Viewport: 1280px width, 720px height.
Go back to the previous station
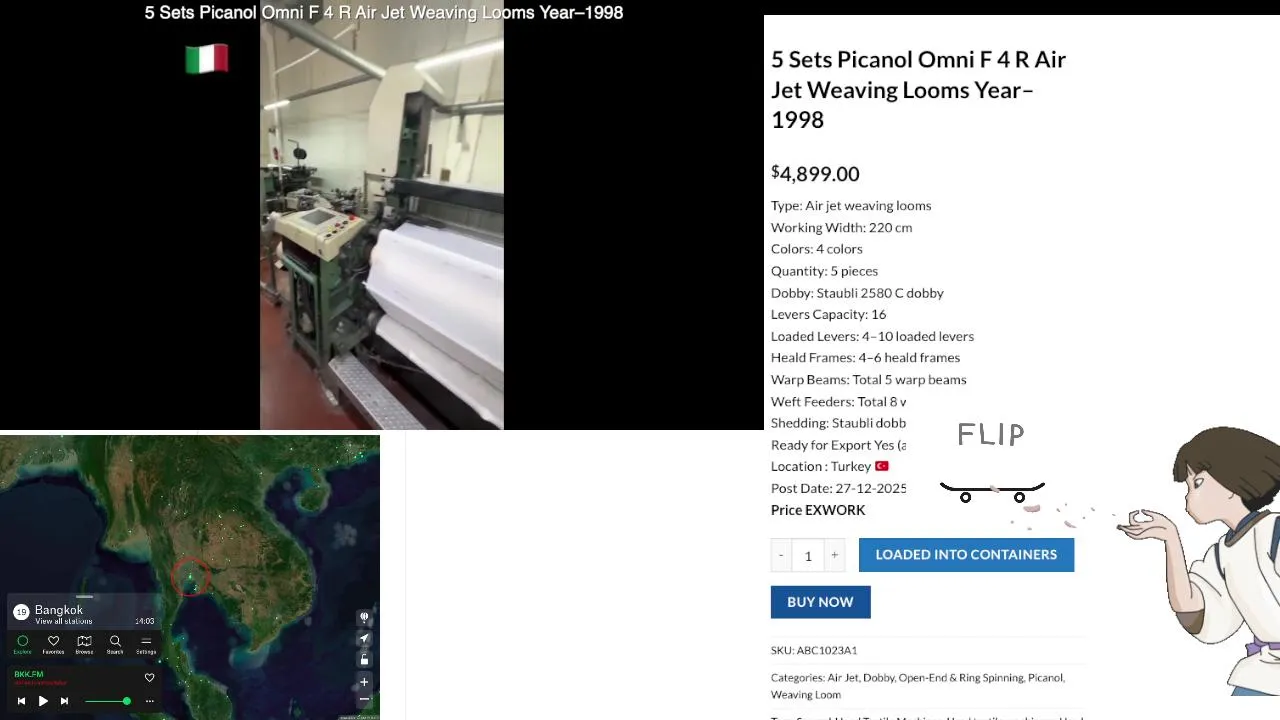(x=21, y=701)
